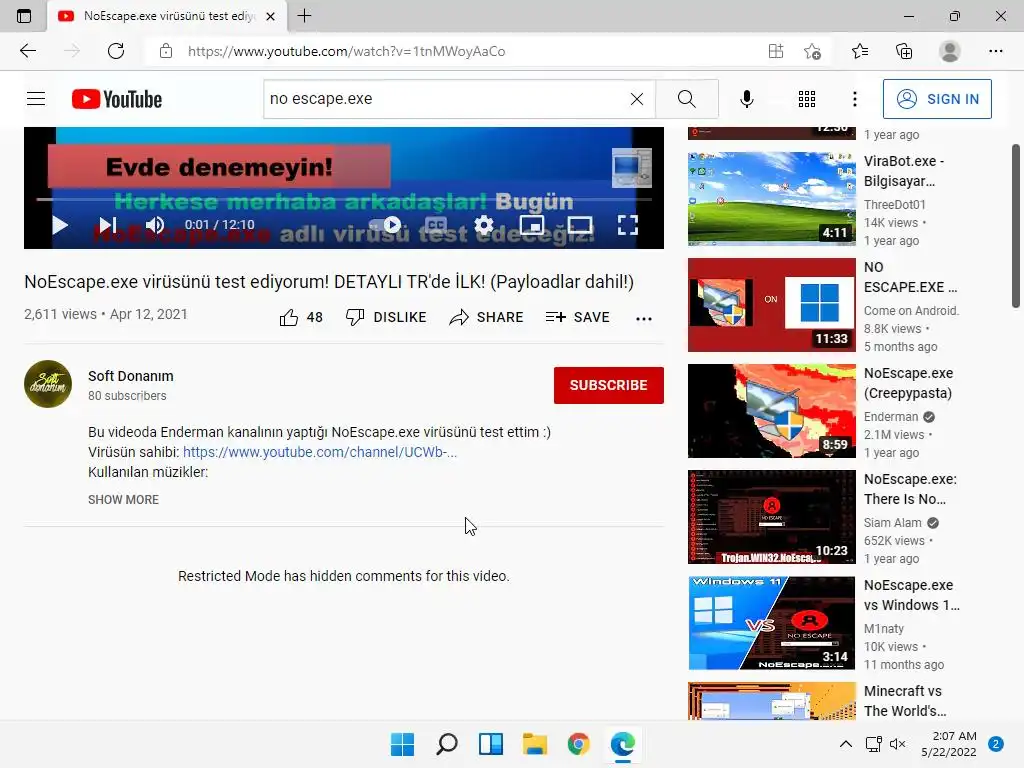Launch Google Chrome from taskbar
Viewport: 1024px width, 768px height.
coord(579,744)
